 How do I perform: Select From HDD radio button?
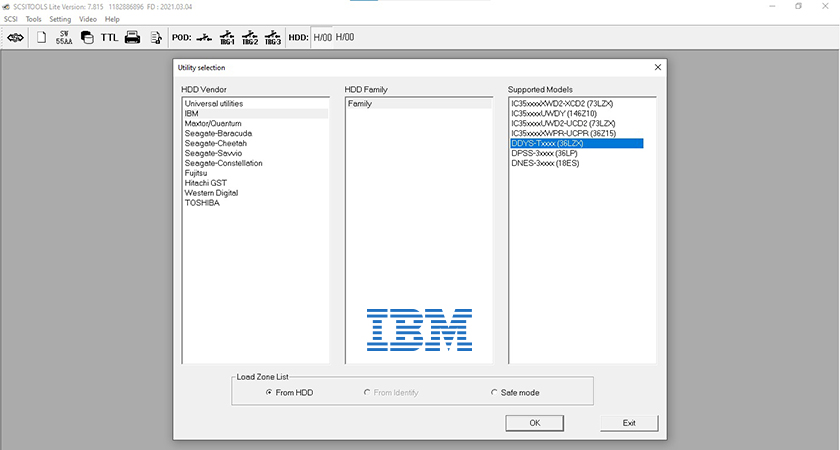click(x=289, y=393)
